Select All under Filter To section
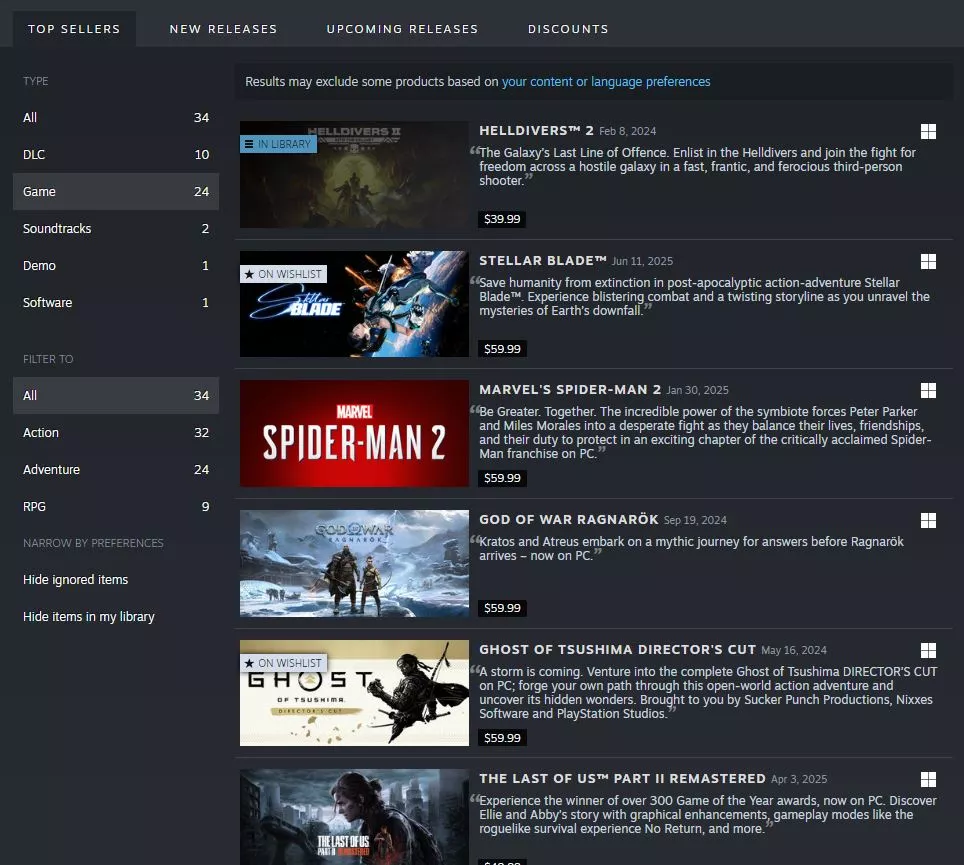This screenshot has height=865, width=964. (x=116, y=395)
